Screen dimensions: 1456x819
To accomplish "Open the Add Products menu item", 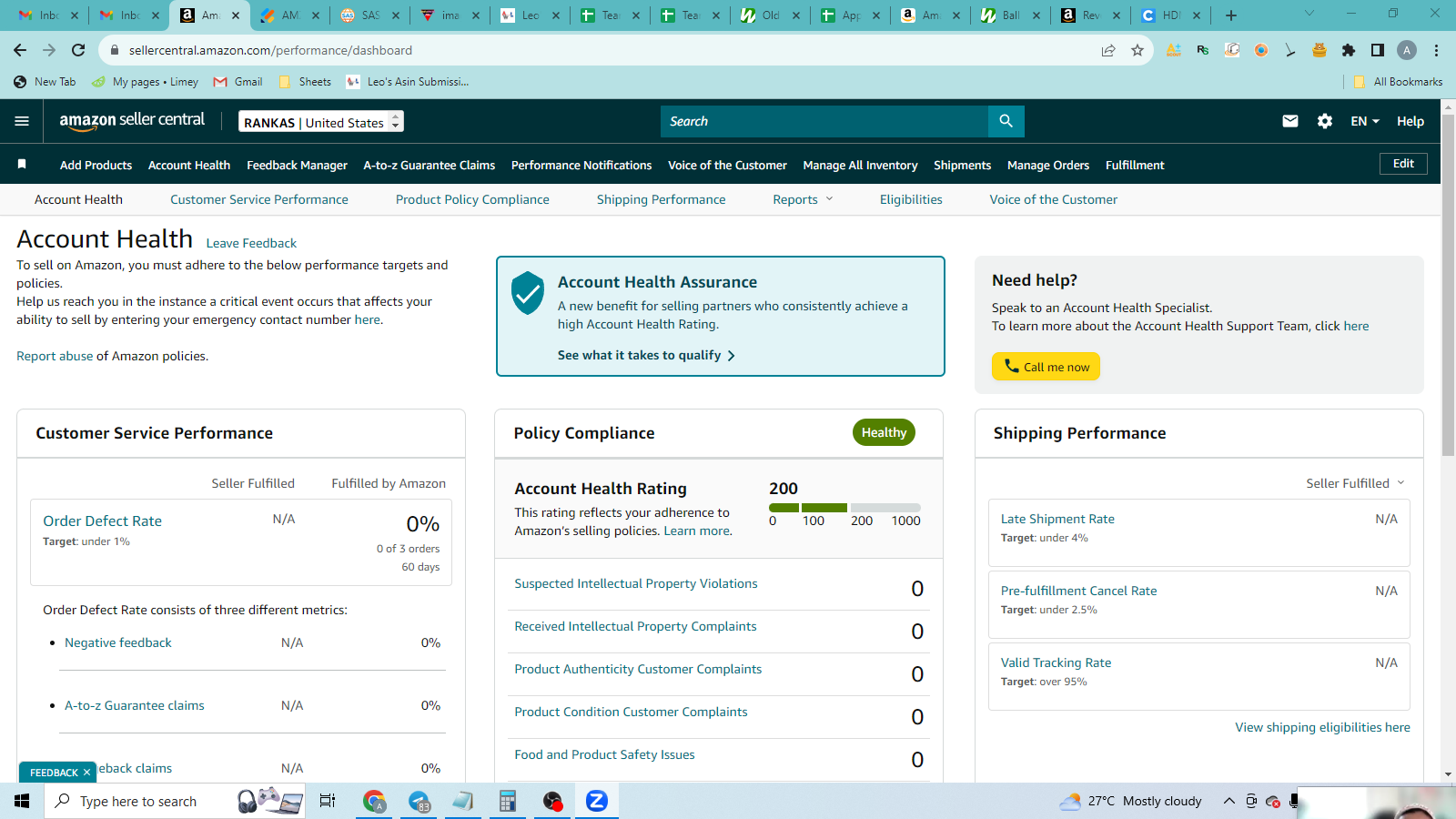I will tap(96, 165).
